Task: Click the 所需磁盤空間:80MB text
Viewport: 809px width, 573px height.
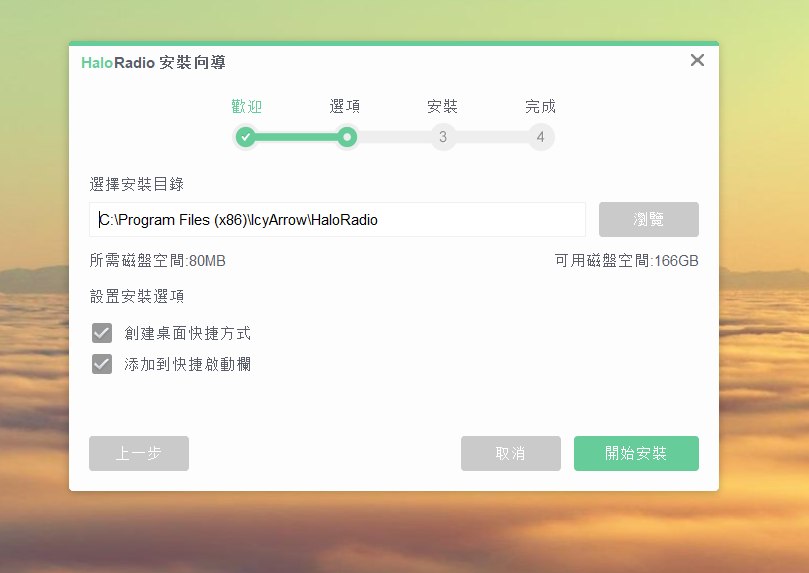Action: [157, 261]
